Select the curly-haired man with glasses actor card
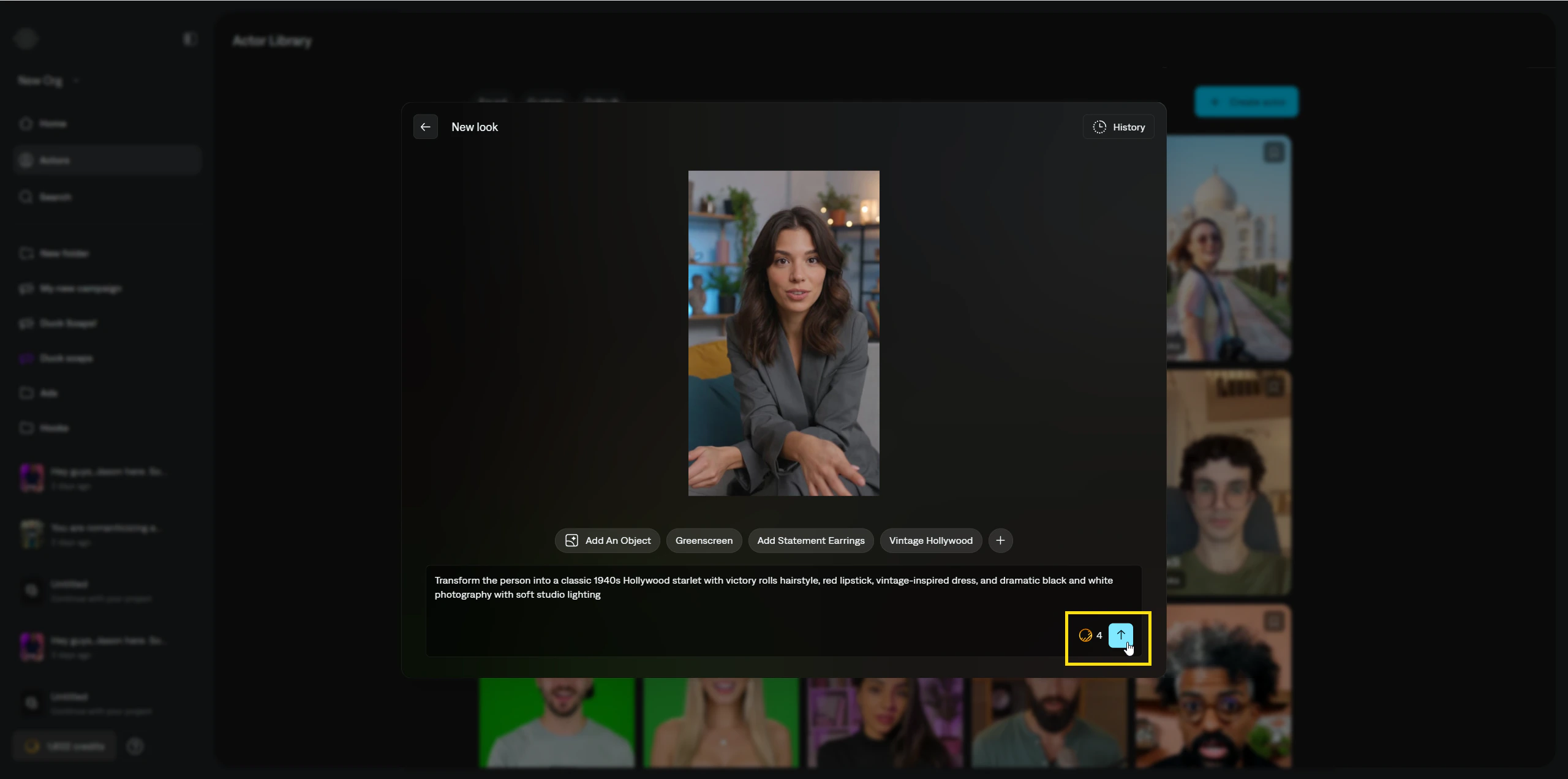The height and width of the screenshot is (779, 1568). pyautogui.click(x=1229, y=482)
